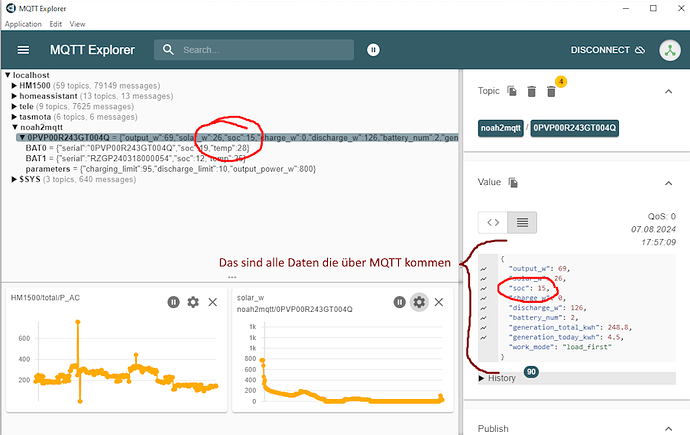Collapse the Value section chevron
690x435 pixels.
[x=668, y=183]
